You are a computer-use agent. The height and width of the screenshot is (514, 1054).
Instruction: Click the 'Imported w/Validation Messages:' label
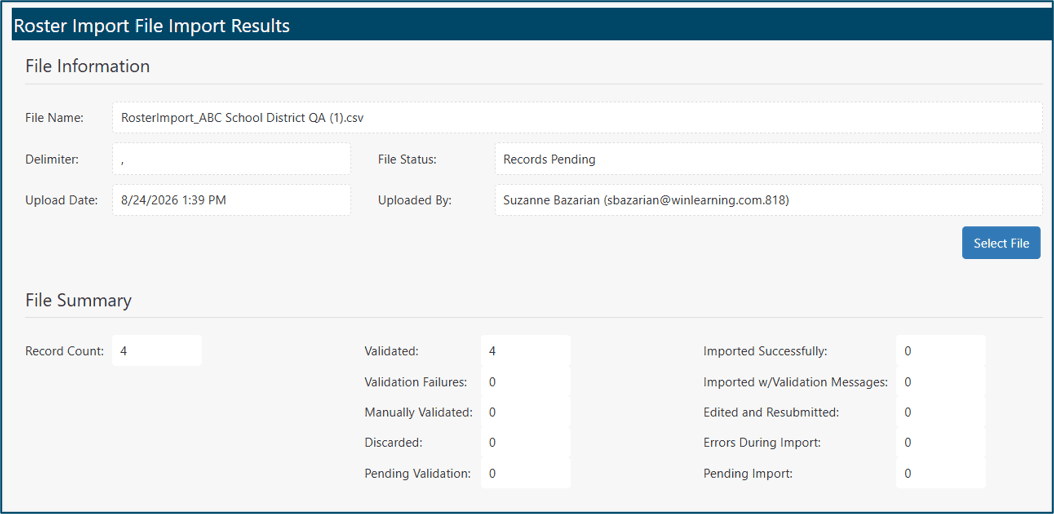pos(796,382)
